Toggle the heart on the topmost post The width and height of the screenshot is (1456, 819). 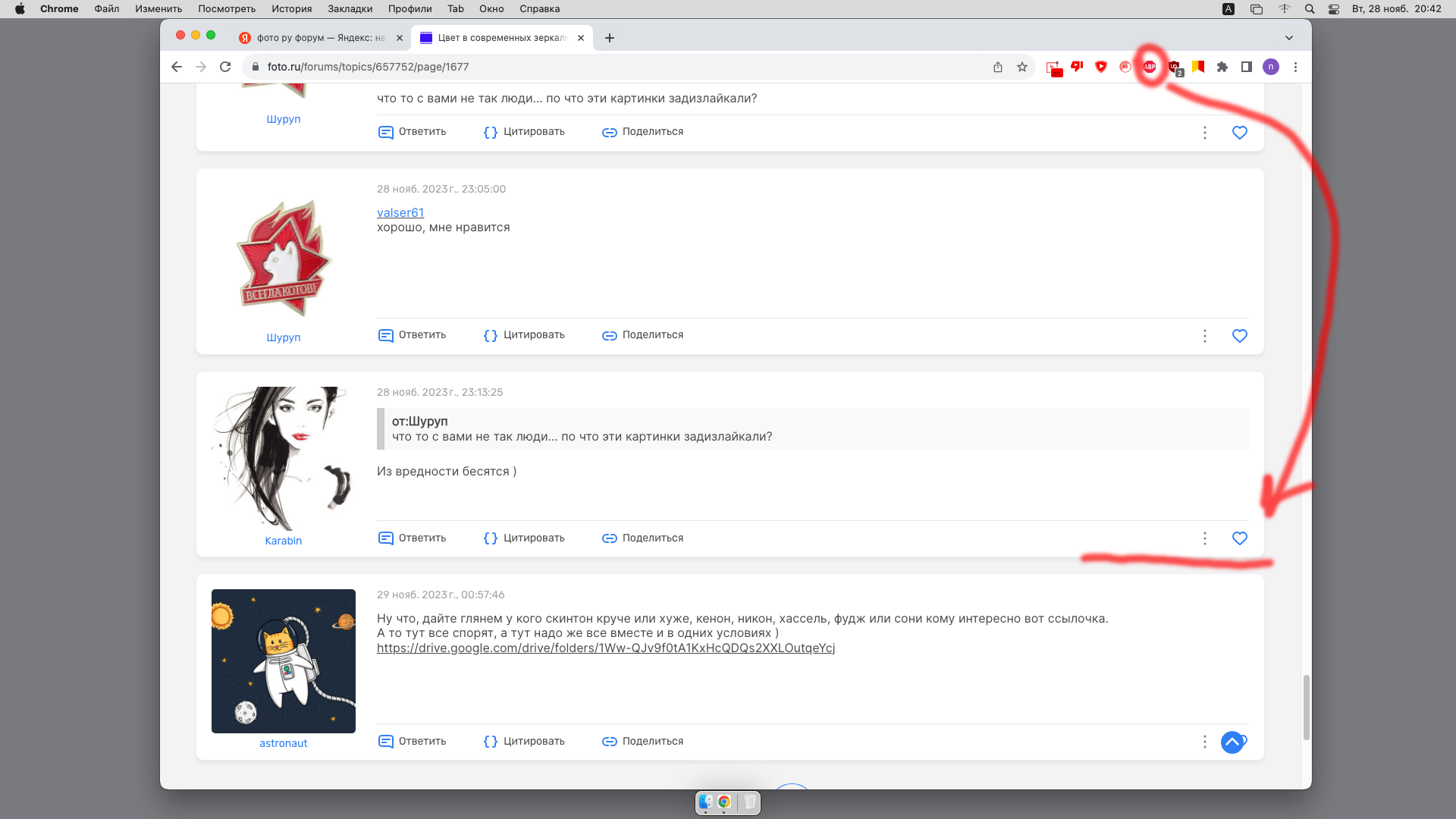click(x=1239, y=133)
